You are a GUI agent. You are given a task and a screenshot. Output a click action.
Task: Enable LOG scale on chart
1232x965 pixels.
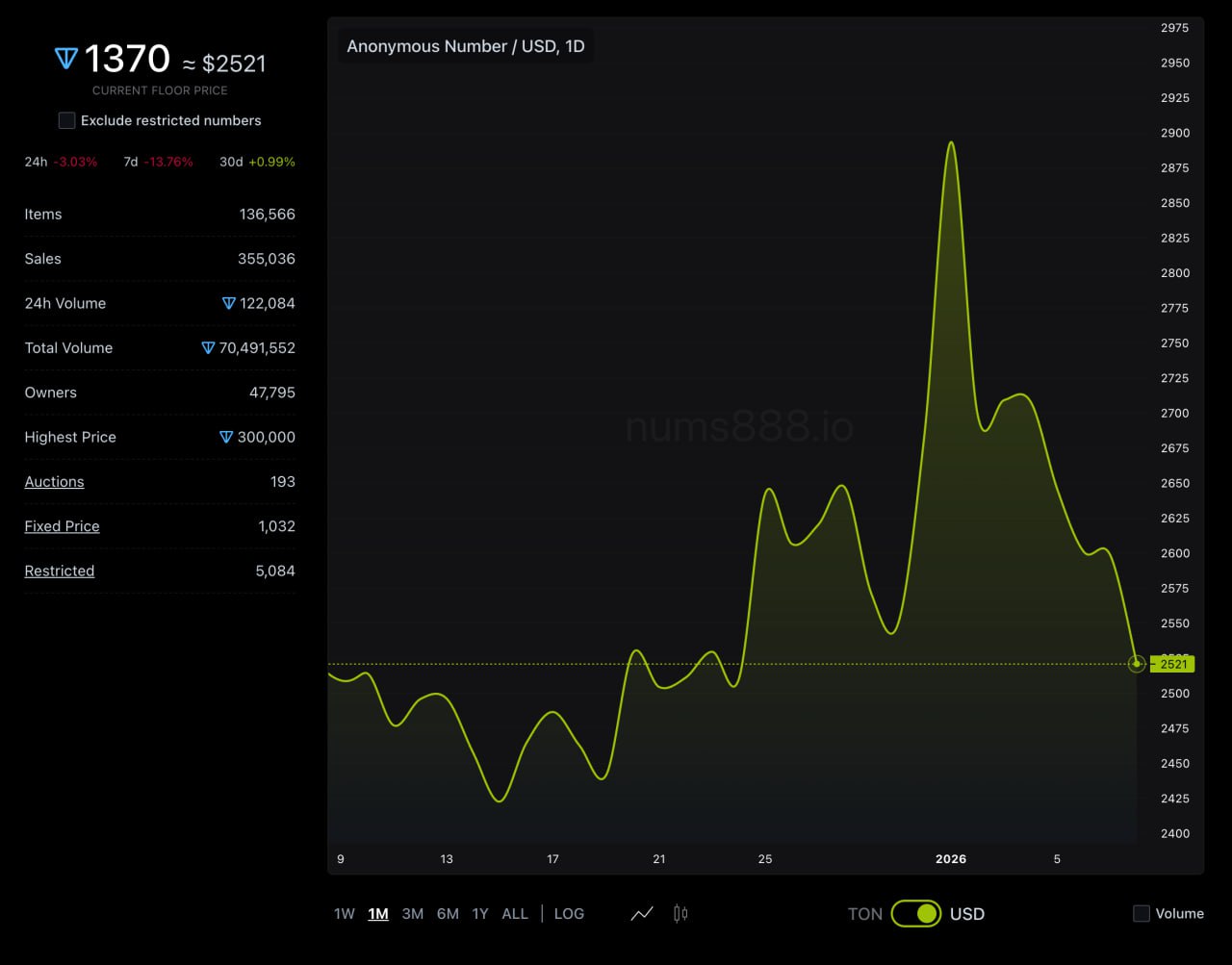tap(569, 914)
